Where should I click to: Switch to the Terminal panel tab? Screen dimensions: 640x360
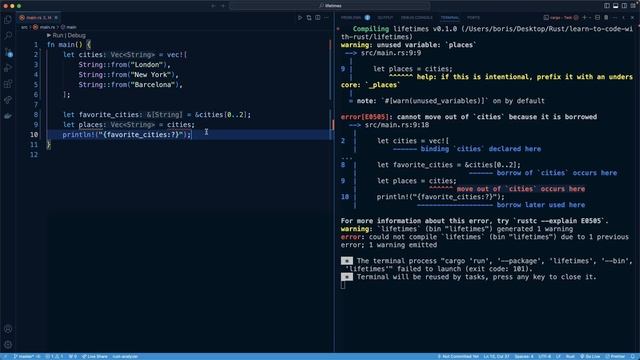(449, 18)
